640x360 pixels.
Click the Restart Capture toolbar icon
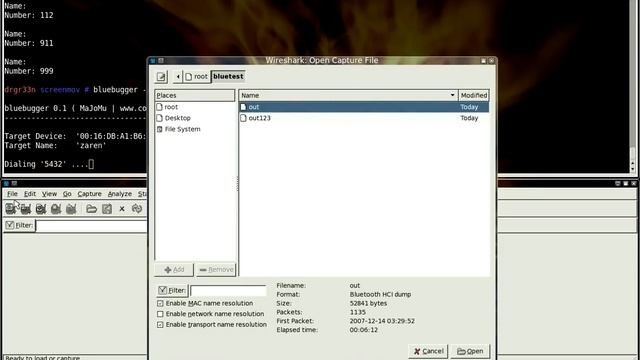[71, 209]
